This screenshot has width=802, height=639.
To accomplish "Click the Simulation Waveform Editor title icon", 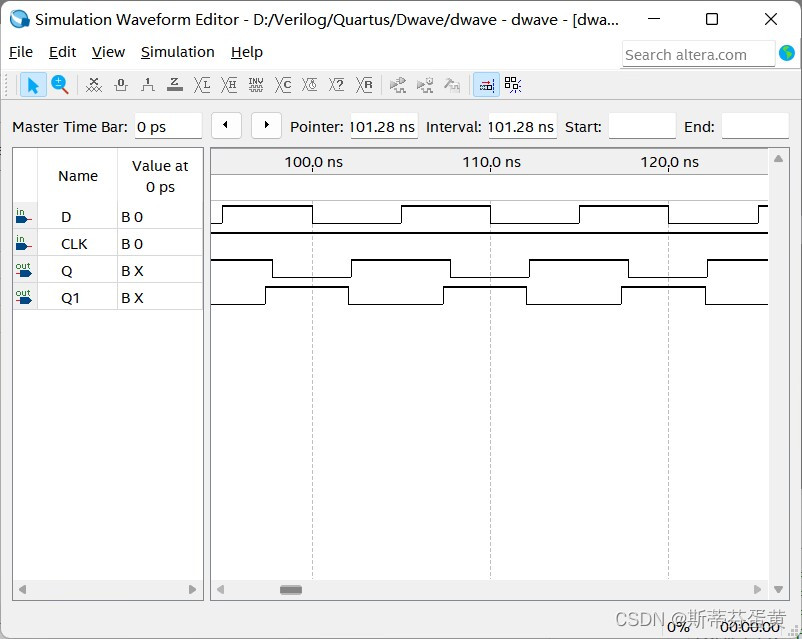I will coord(19,19).
